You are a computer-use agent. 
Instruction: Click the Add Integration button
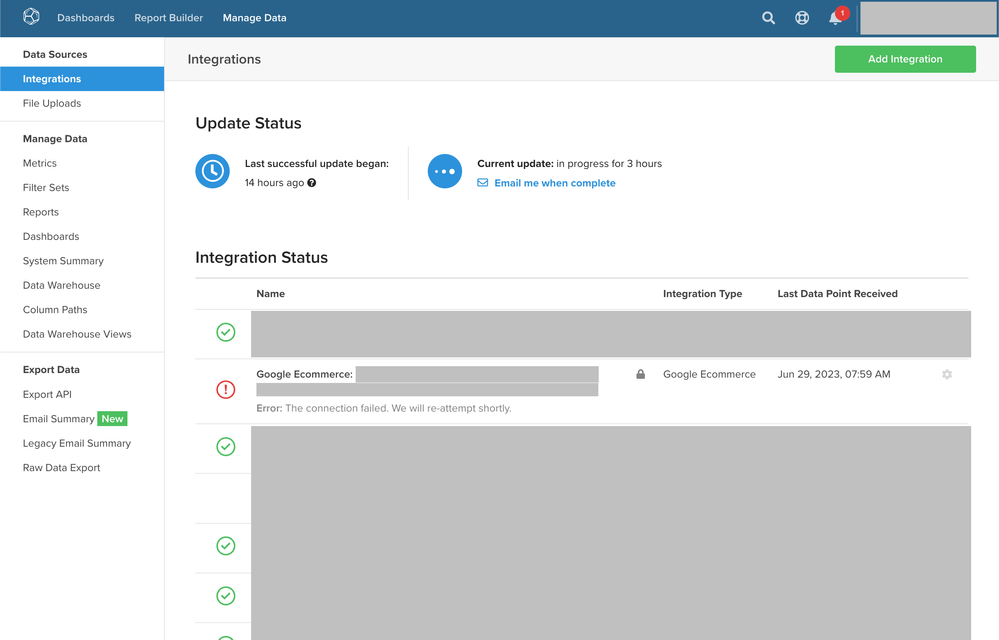coord(905,59)
